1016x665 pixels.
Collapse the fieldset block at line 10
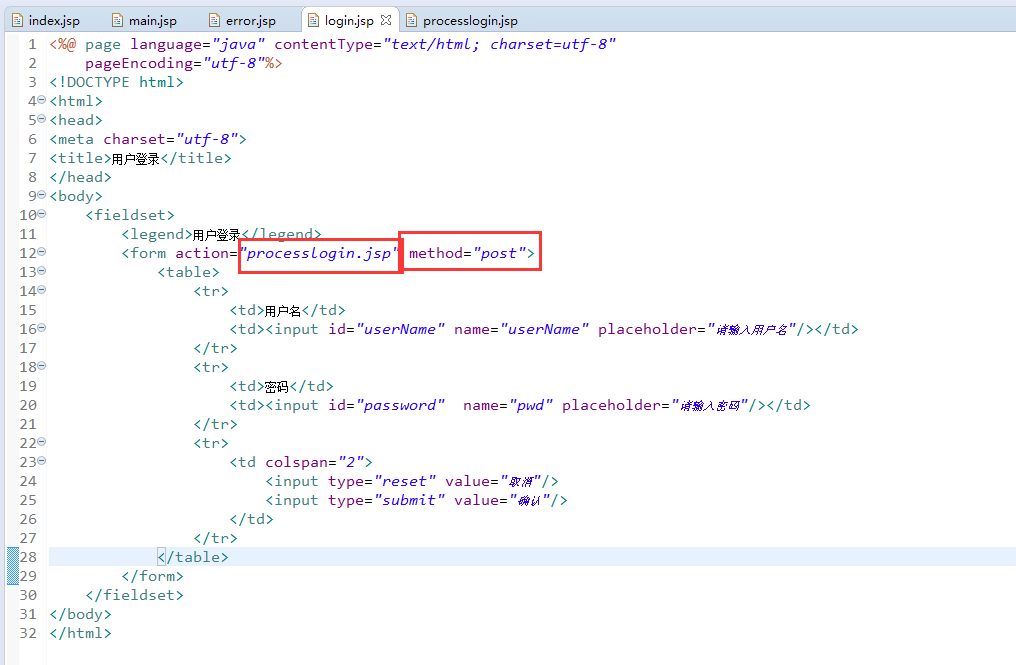pos(41,213)
